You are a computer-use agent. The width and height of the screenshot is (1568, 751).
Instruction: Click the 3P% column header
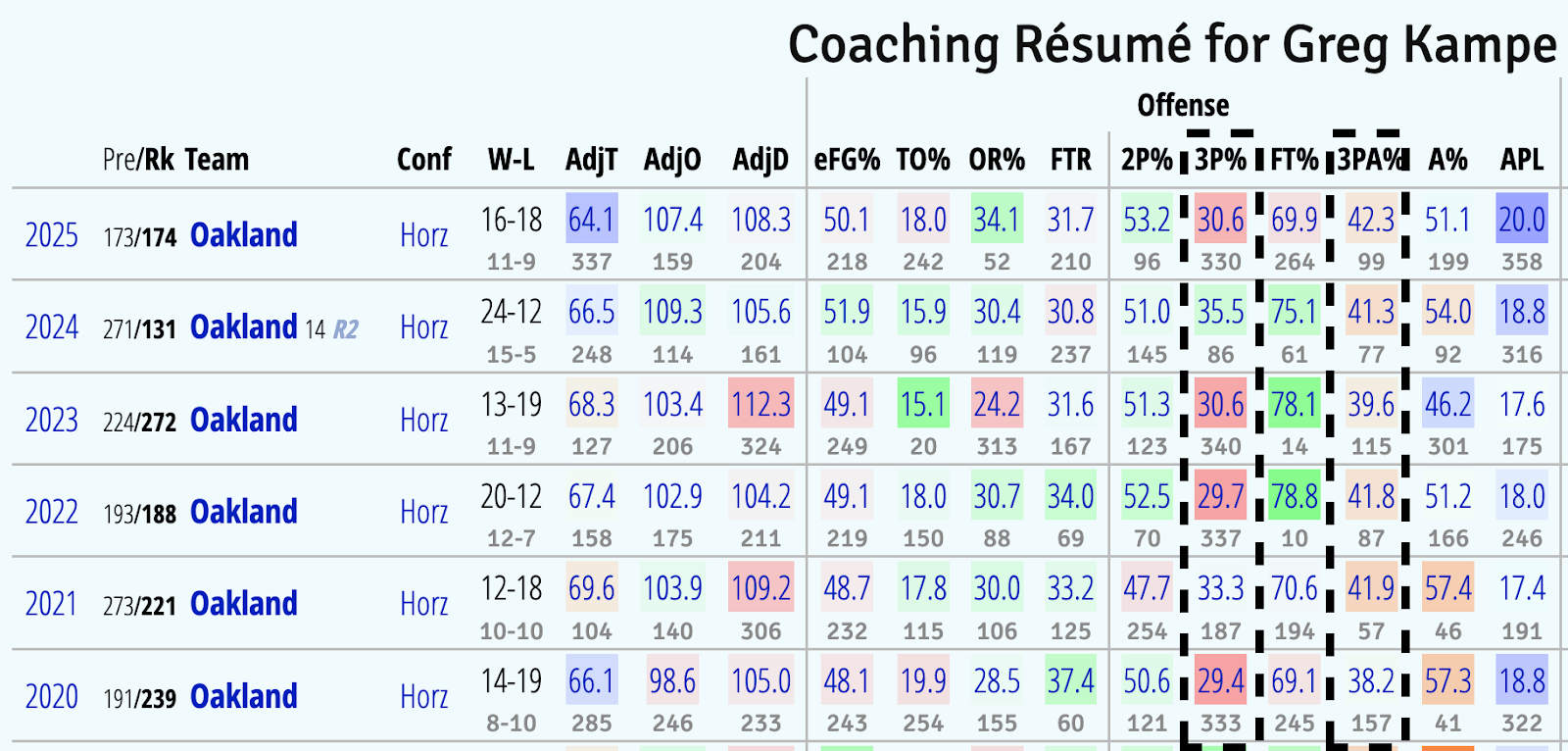click(1220, 160)
